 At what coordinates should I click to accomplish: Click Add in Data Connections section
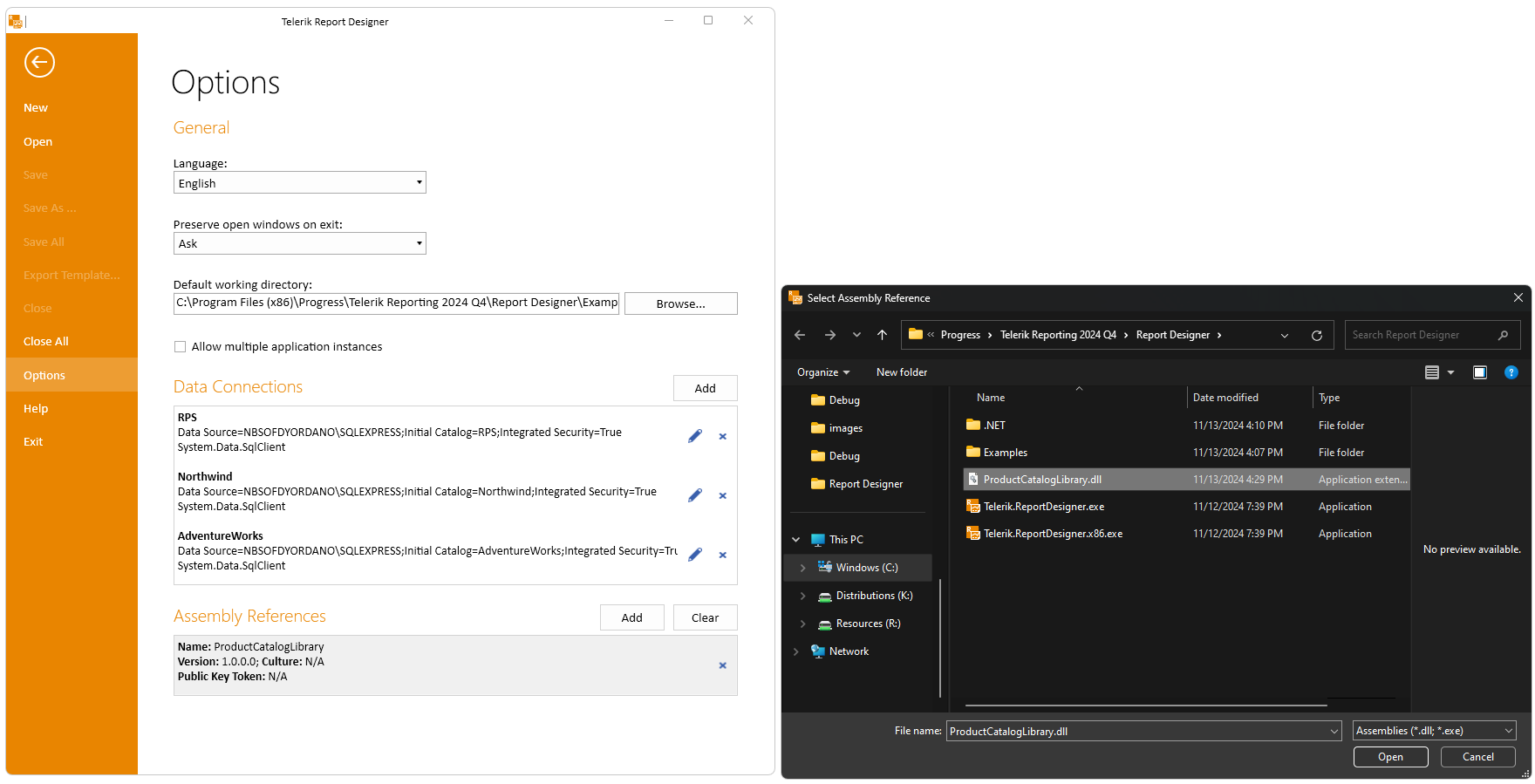[705, 388]
